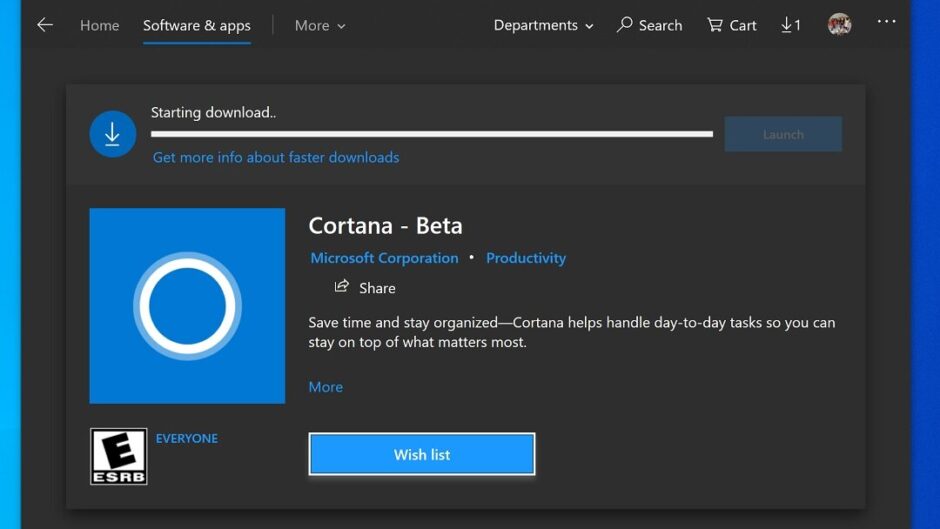Click the Wish list button
Viewport: 940px width, 529px height.
(422, 454)
